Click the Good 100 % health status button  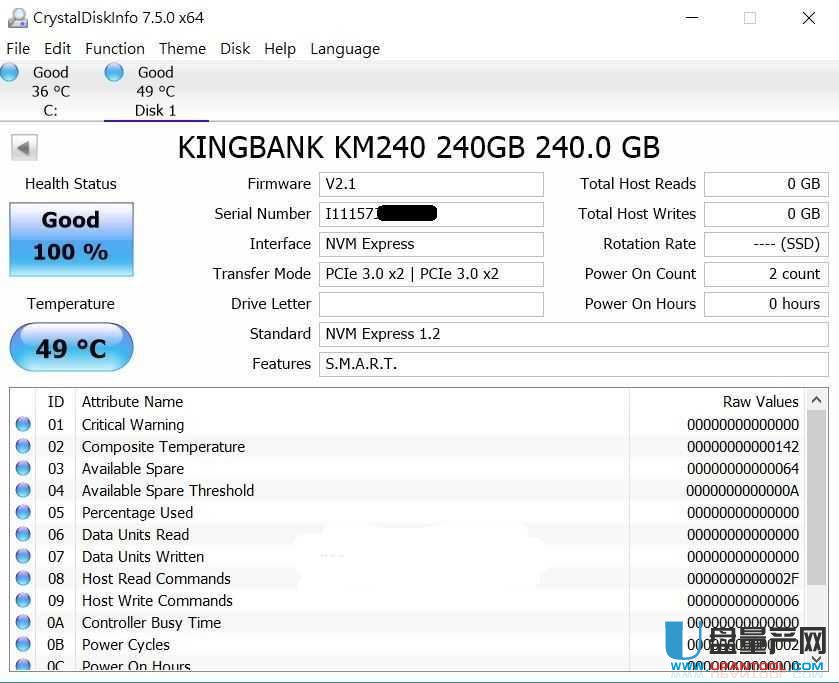coord(71,238)
